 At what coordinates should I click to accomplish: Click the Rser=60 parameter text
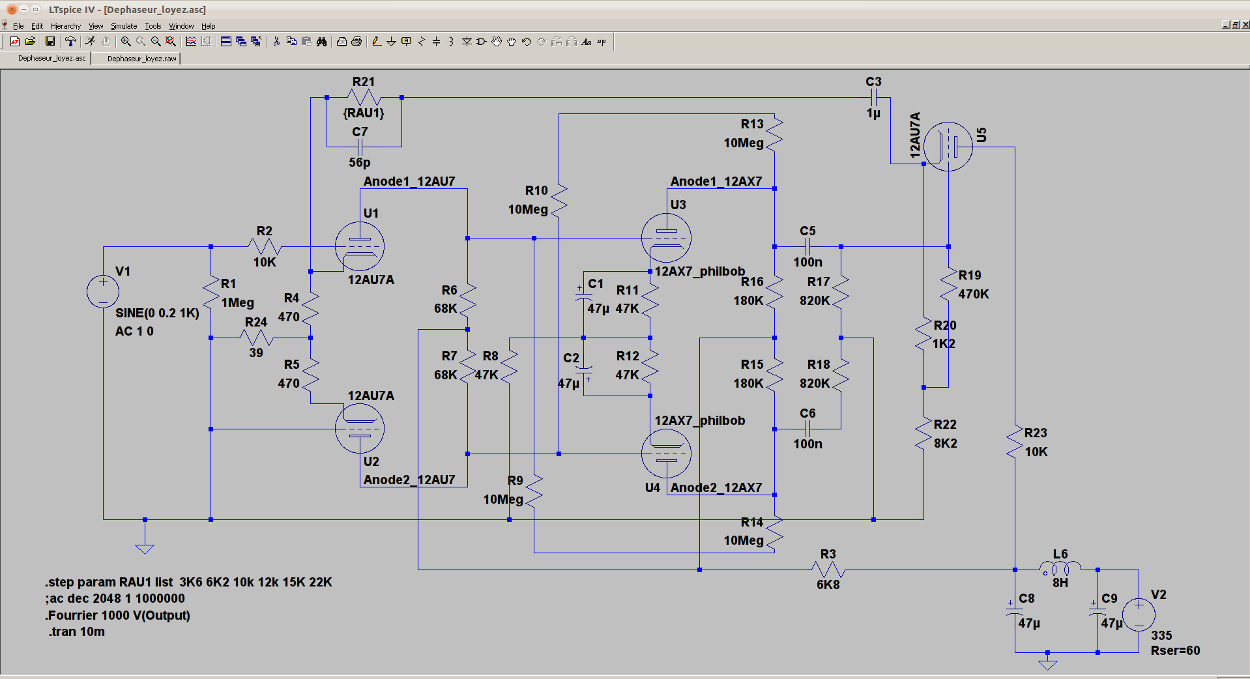1175,651
